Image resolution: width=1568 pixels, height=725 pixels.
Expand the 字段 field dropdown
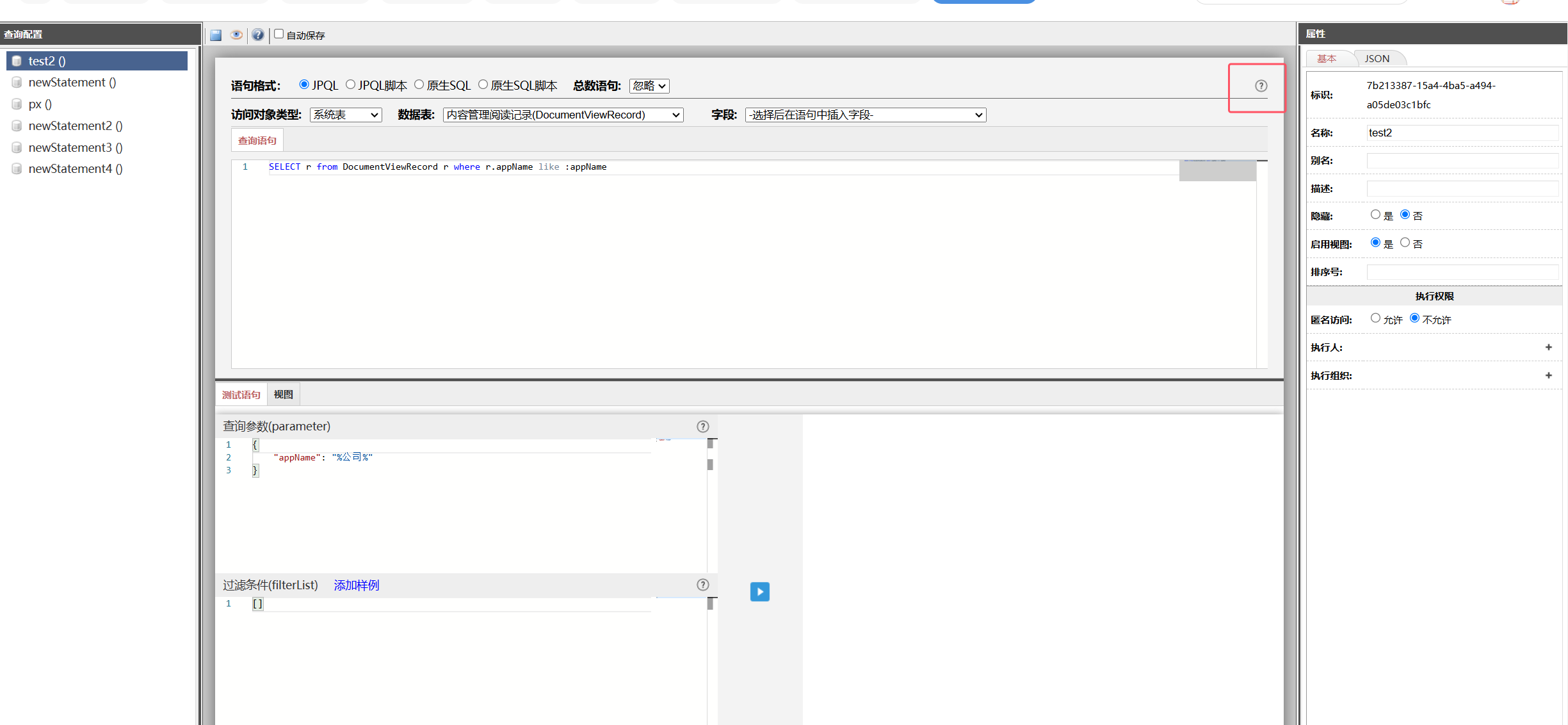pyautogui.click(x=865, y=115)
